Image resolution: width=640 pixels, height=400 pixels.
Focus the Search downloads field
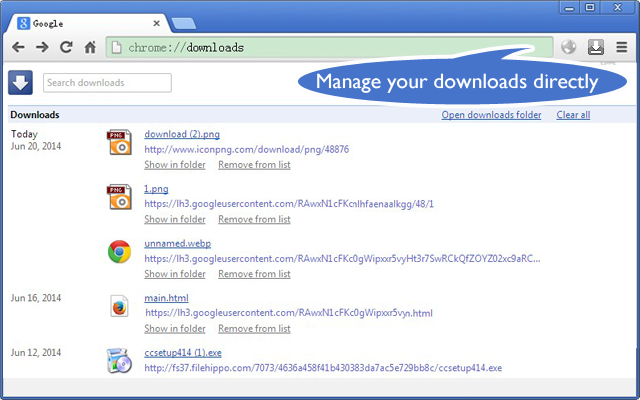click(x=107, y=83)
